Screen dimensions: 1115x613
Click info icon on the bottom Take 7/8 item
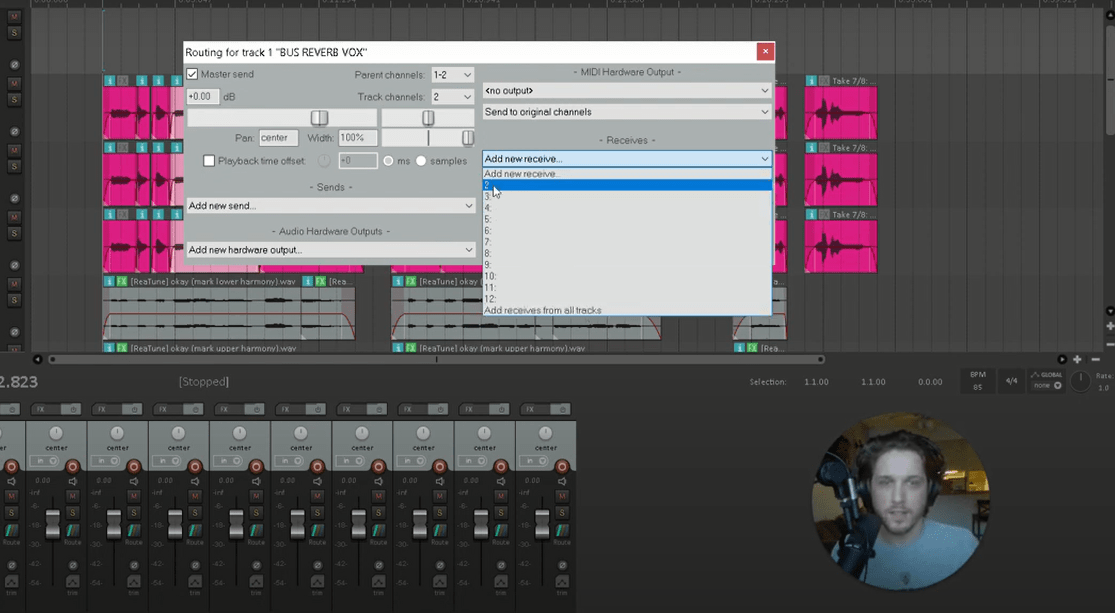pos(811,215)
